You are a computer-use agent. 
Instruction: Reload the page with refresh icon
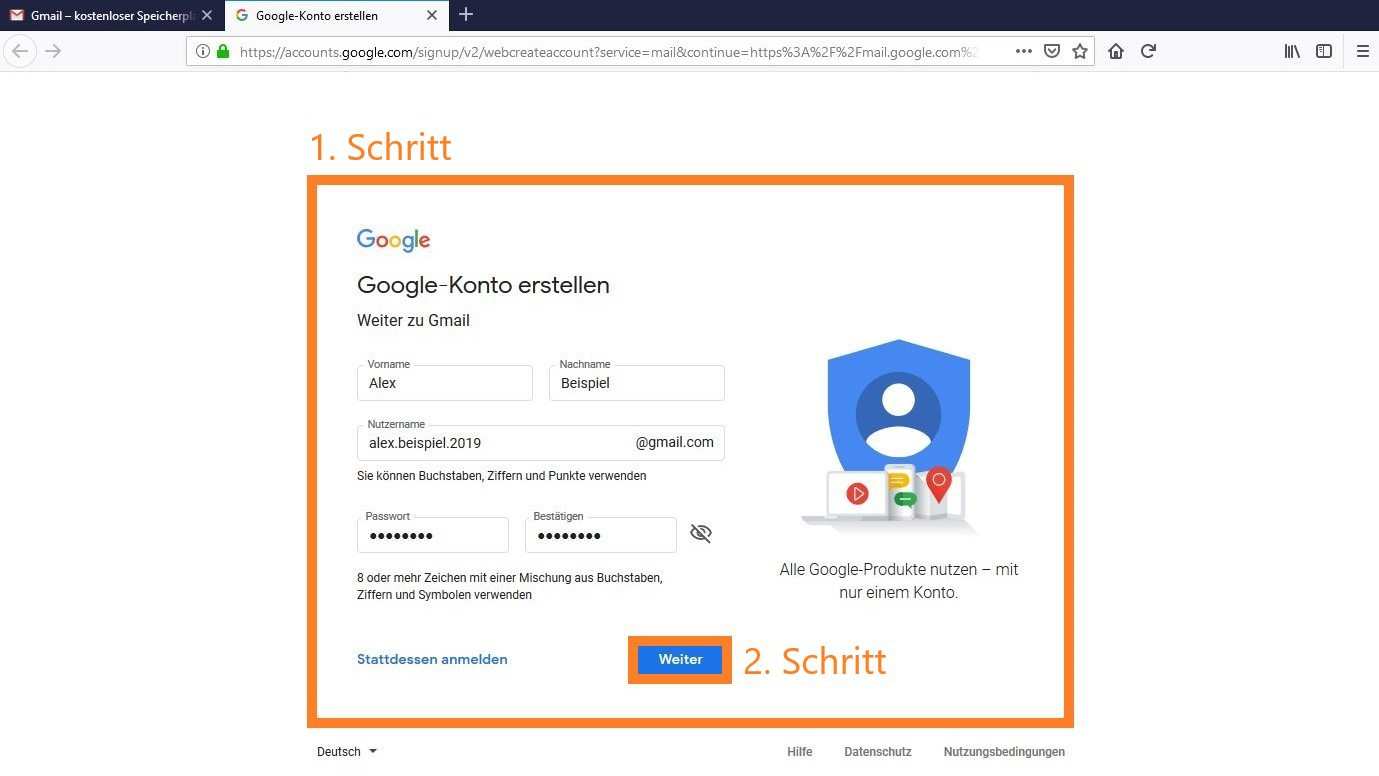coord(1148,51)
